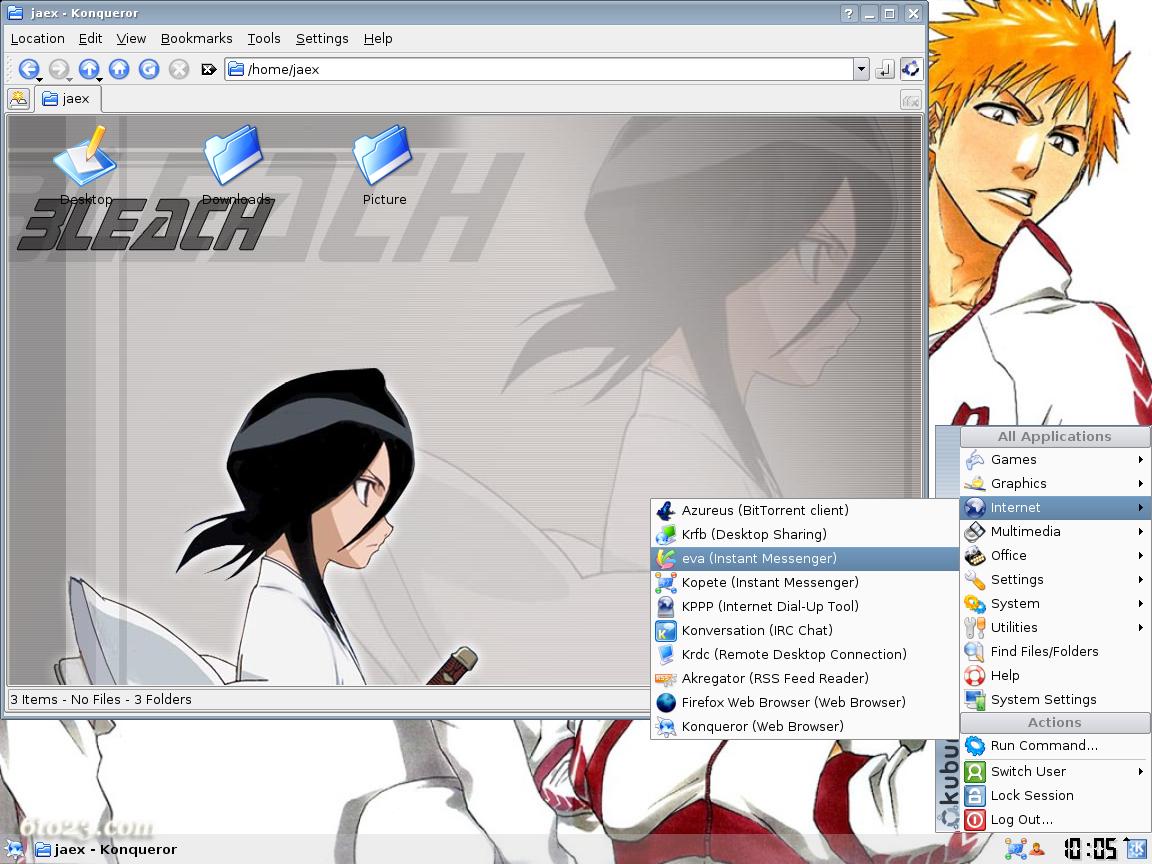The width and height of the screenshot is (1152, 864).
Task: Open the Picture folder icon
Action: point(384,167)
